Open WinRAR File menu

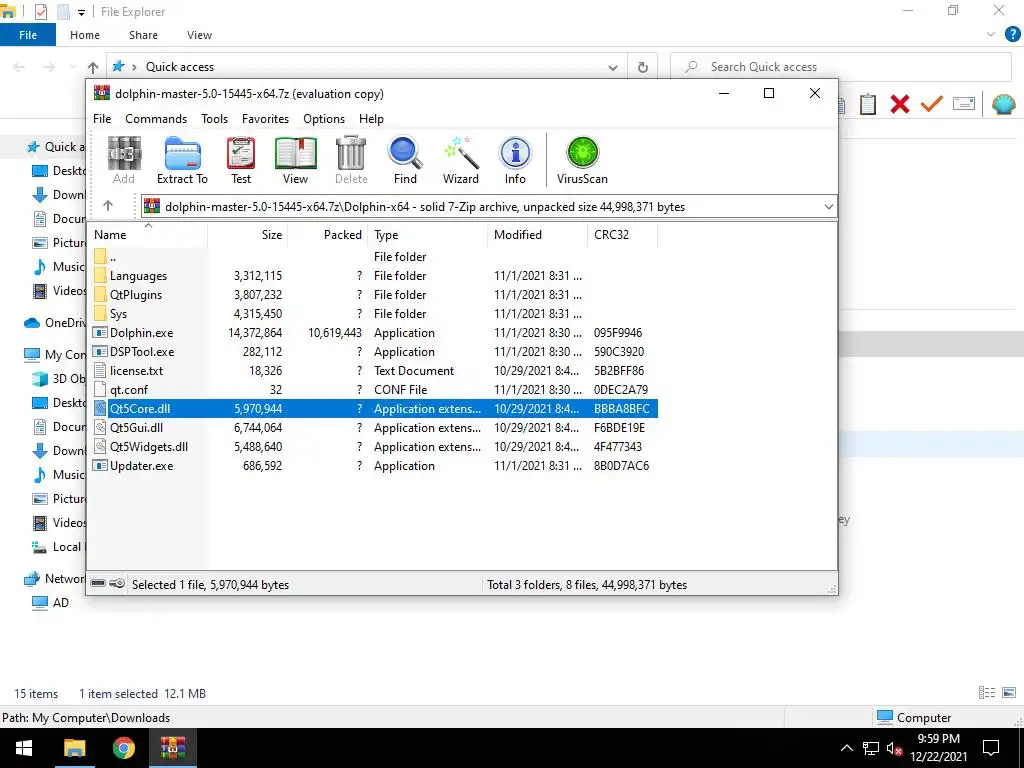click(x=102, y=119)
